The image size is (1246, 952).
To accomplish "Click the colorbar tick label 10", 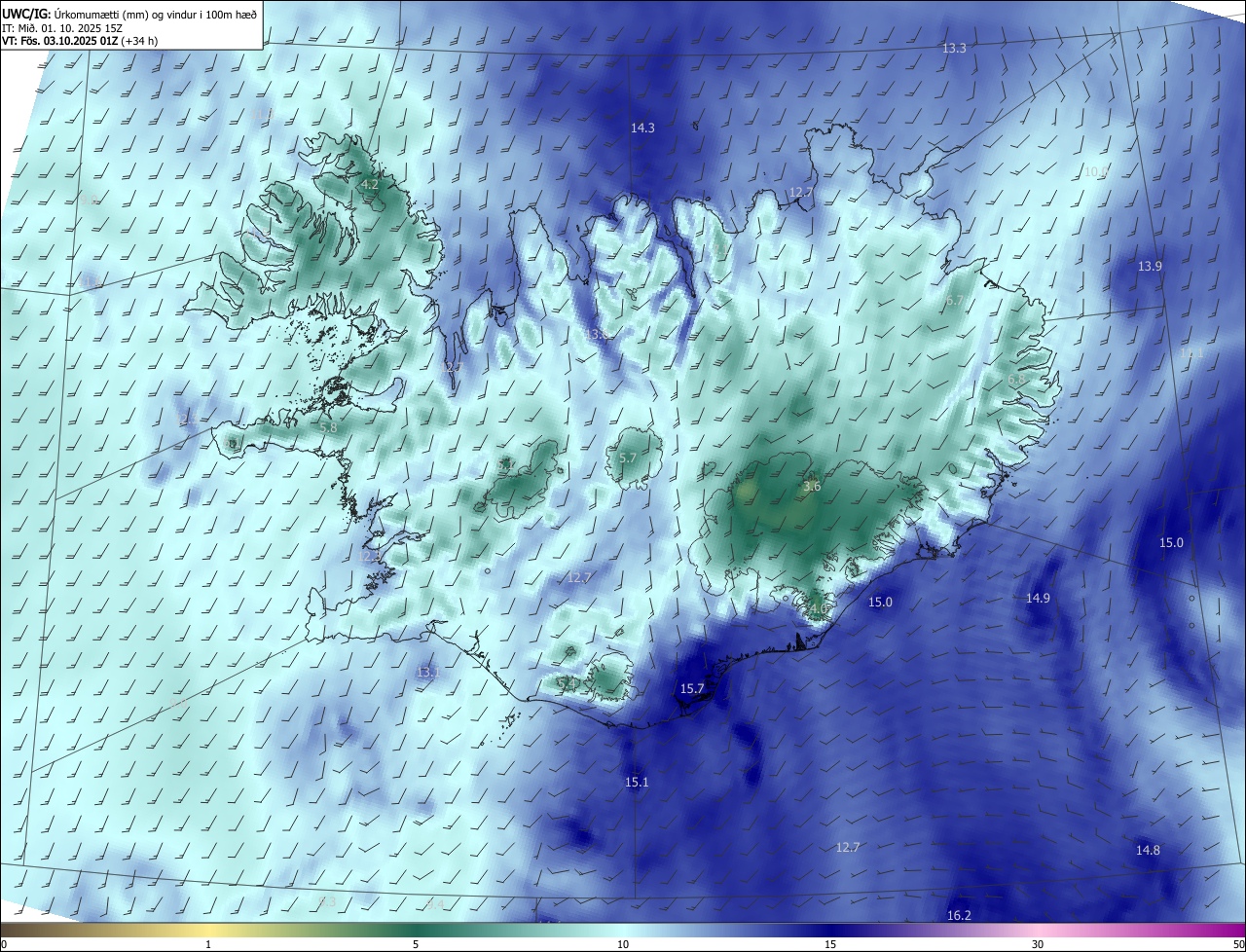I will coord(623,944).
